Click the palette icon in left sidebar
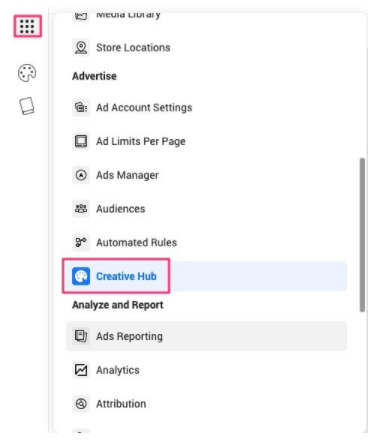Viewport: 373px width, 447px height. tap(27, 73)
